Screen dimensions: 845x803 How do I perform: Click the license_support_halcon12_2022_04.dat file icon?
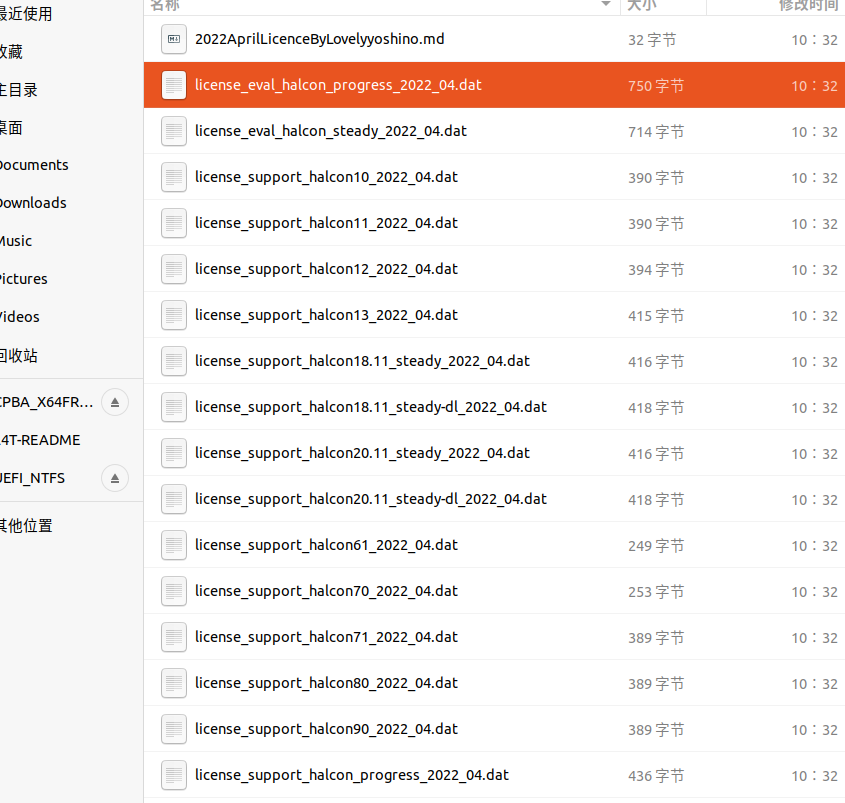click(x=174, y=269)
